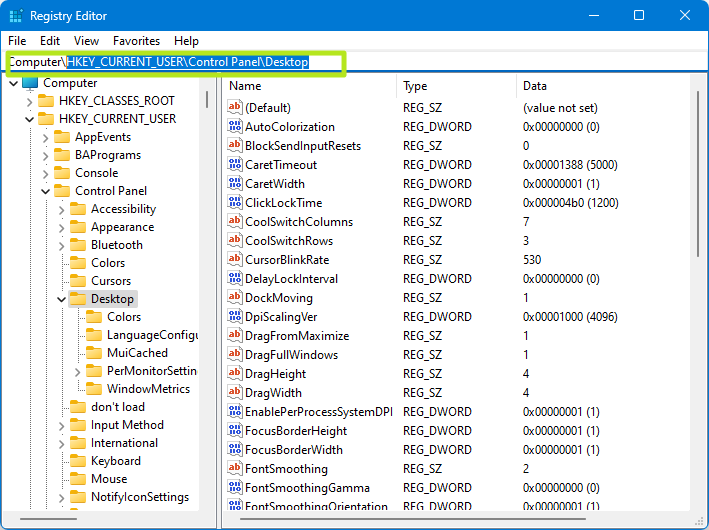Click the AutoColorization DWORD value icon
709x530 pixels.
235,126
